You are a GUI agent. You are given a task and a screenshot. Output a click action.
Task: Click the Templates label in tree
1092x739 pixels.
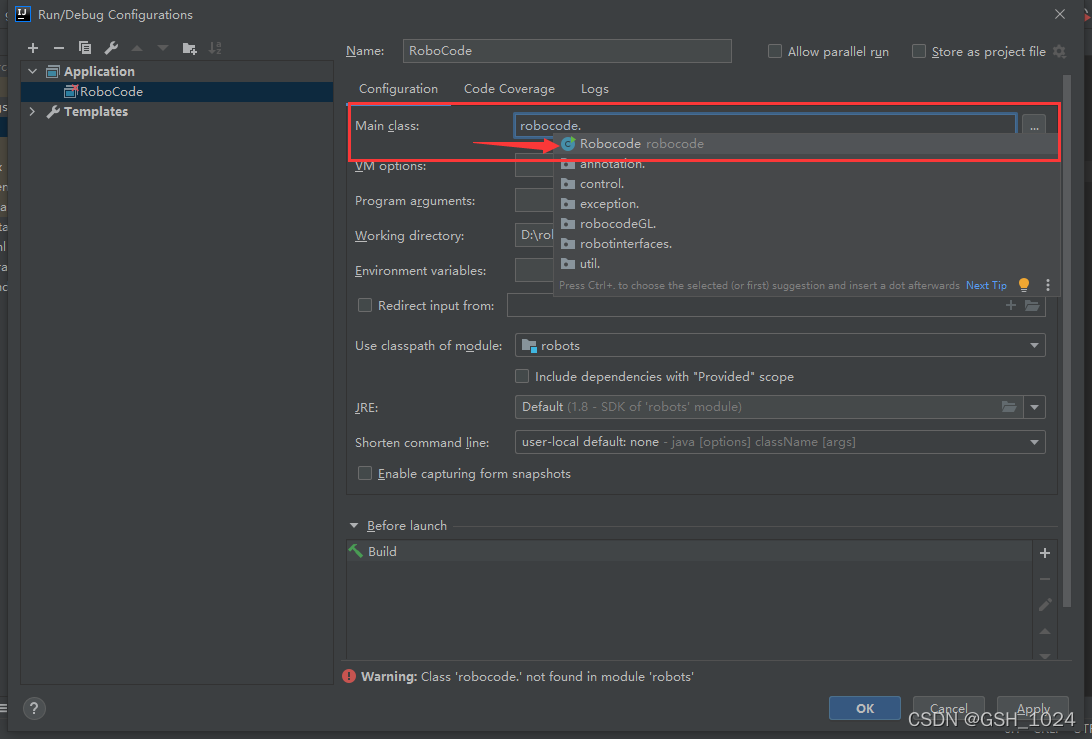95,111
